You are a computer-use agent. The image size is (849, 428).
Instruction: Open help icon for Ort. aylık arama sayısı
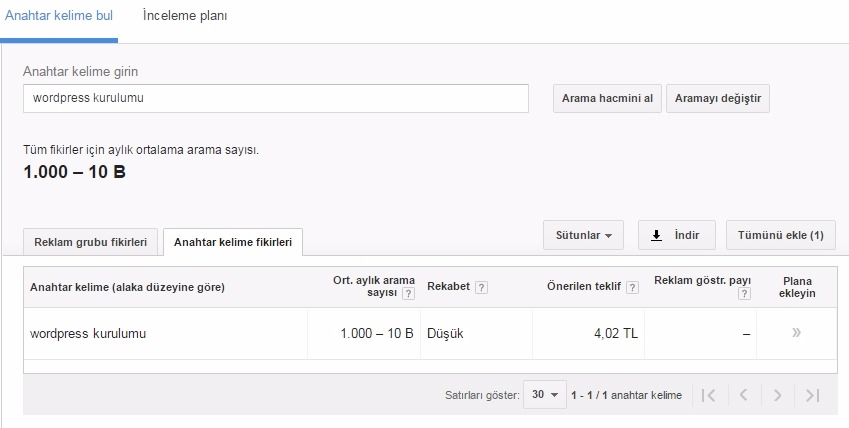coord(409,294)
